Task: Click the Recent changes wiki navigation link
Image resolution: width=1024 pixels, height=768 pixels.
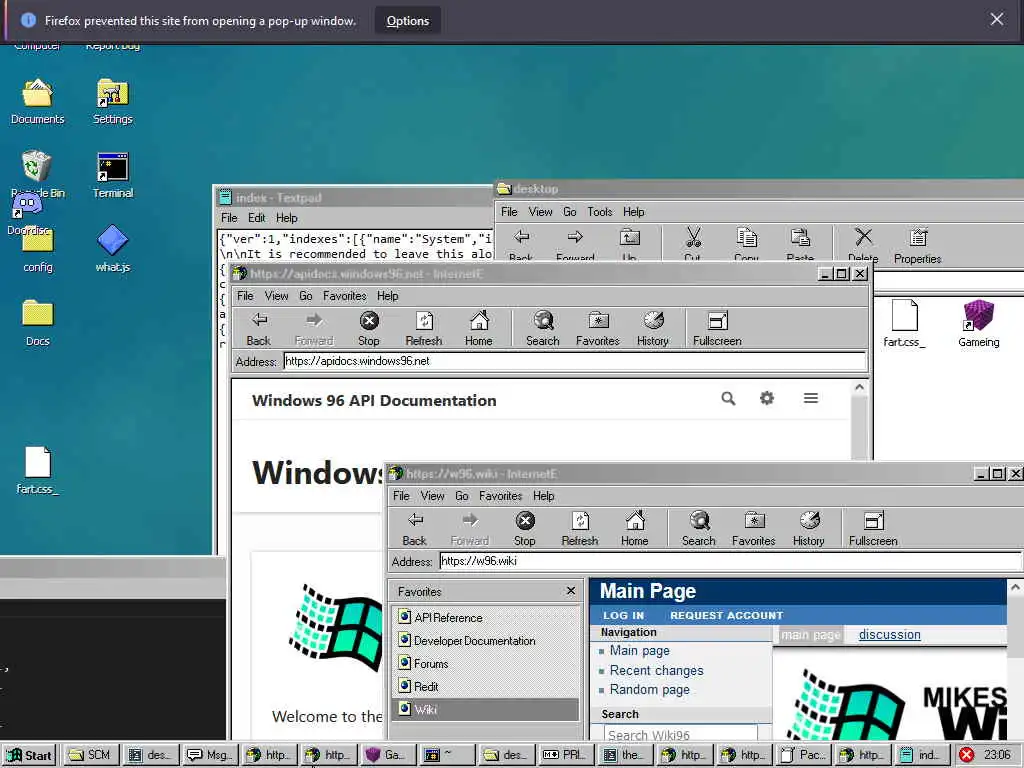Action: (x=656, y=670)
